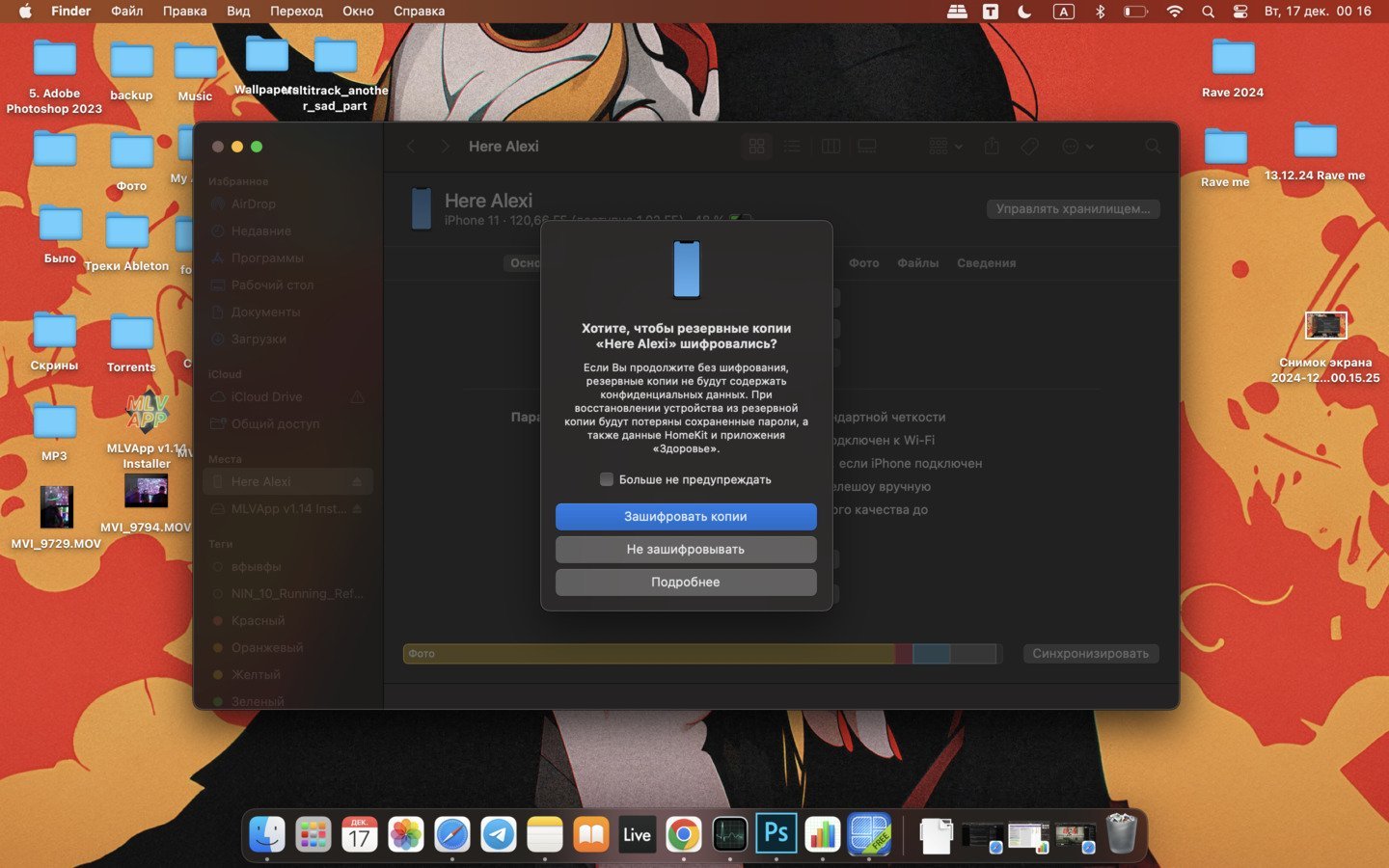Switch to the «Сведения» tab

coord(986,263)
